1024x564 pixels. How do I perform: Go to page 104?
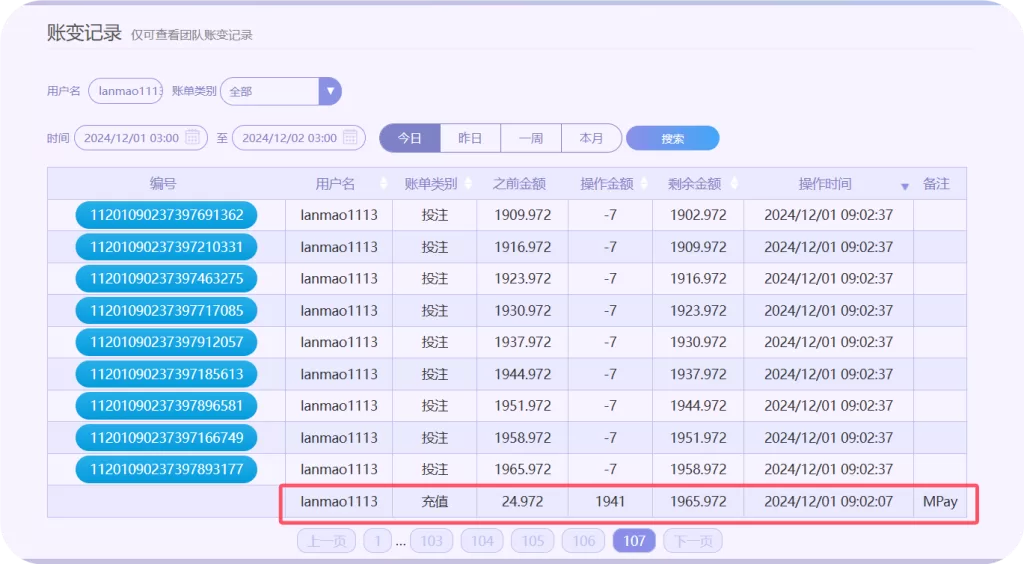(482, 541)
